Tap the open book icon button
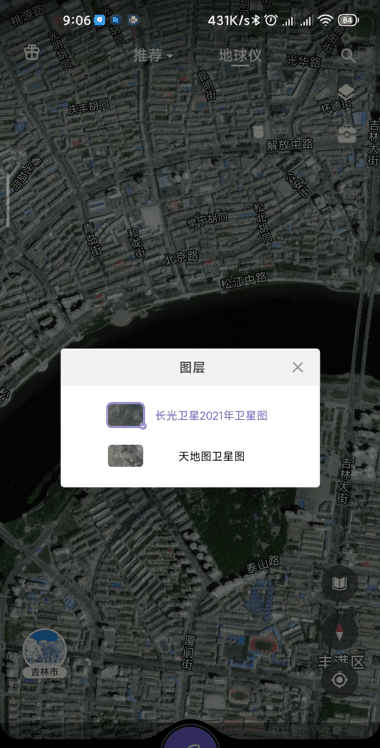380x748 pixels. coord(339,583)
